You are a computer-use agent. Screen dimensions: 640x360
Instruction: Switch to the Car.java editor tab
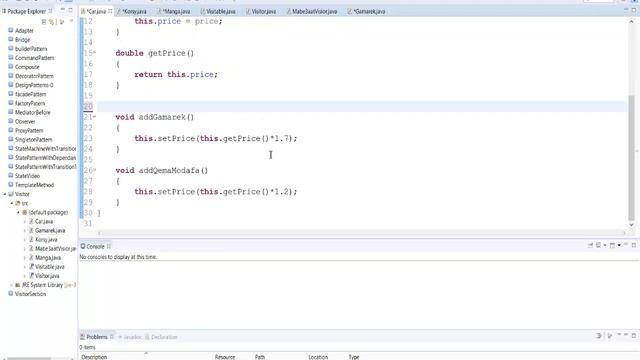[x=96, y=11]
